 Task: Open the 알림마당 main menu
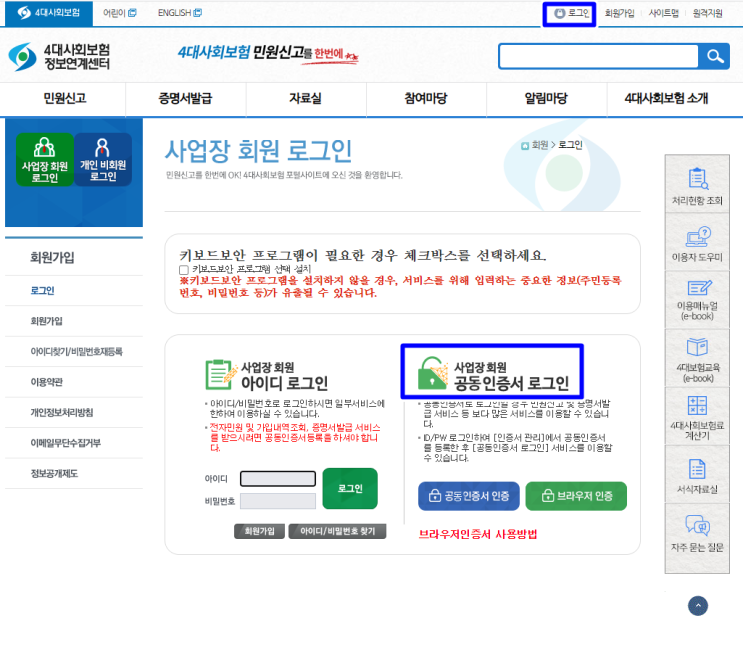(546, 99)
